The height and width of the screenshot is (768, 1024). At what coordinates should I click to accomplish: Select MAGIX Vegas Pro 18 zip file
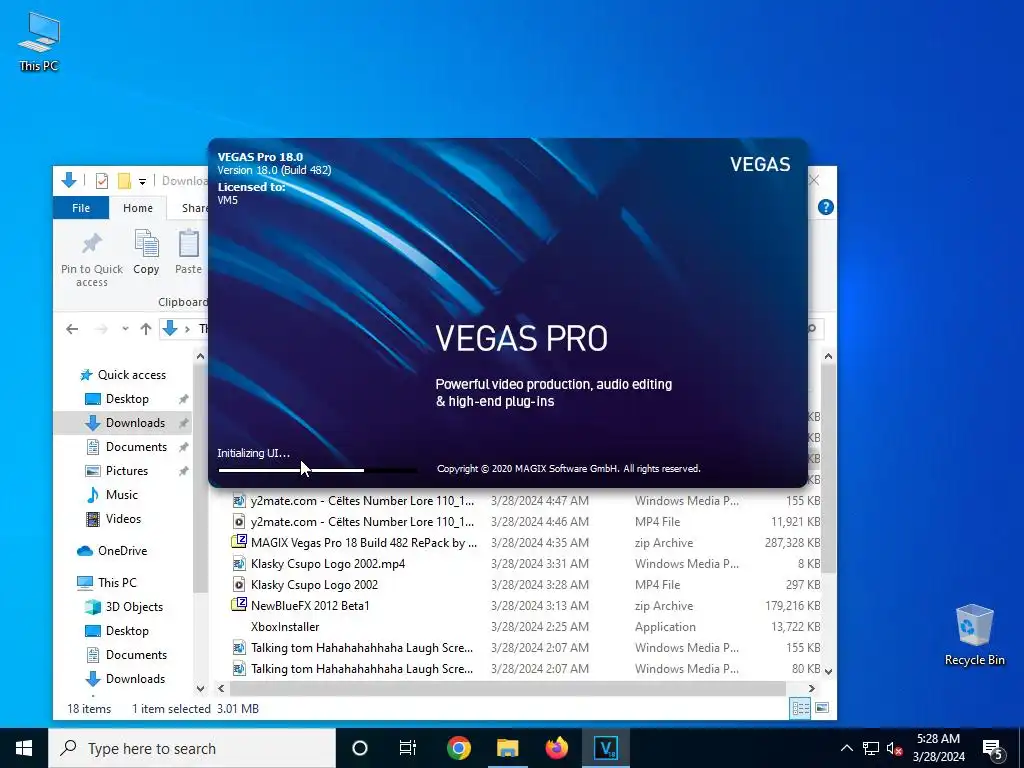click(x=526, y=543)
